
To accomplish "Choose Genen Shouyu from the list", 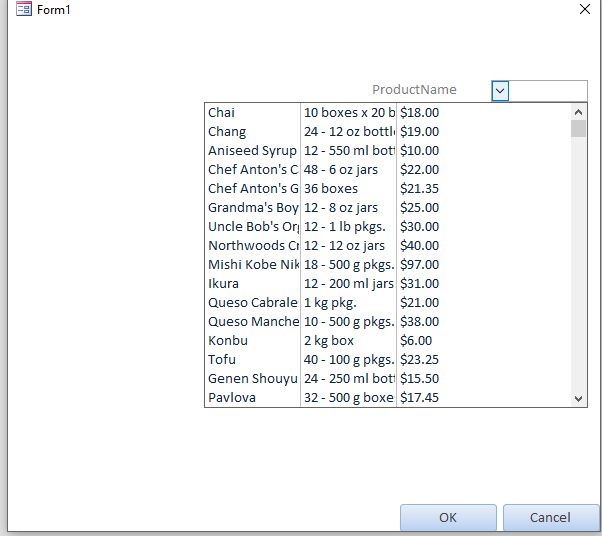I will point(388,379).
